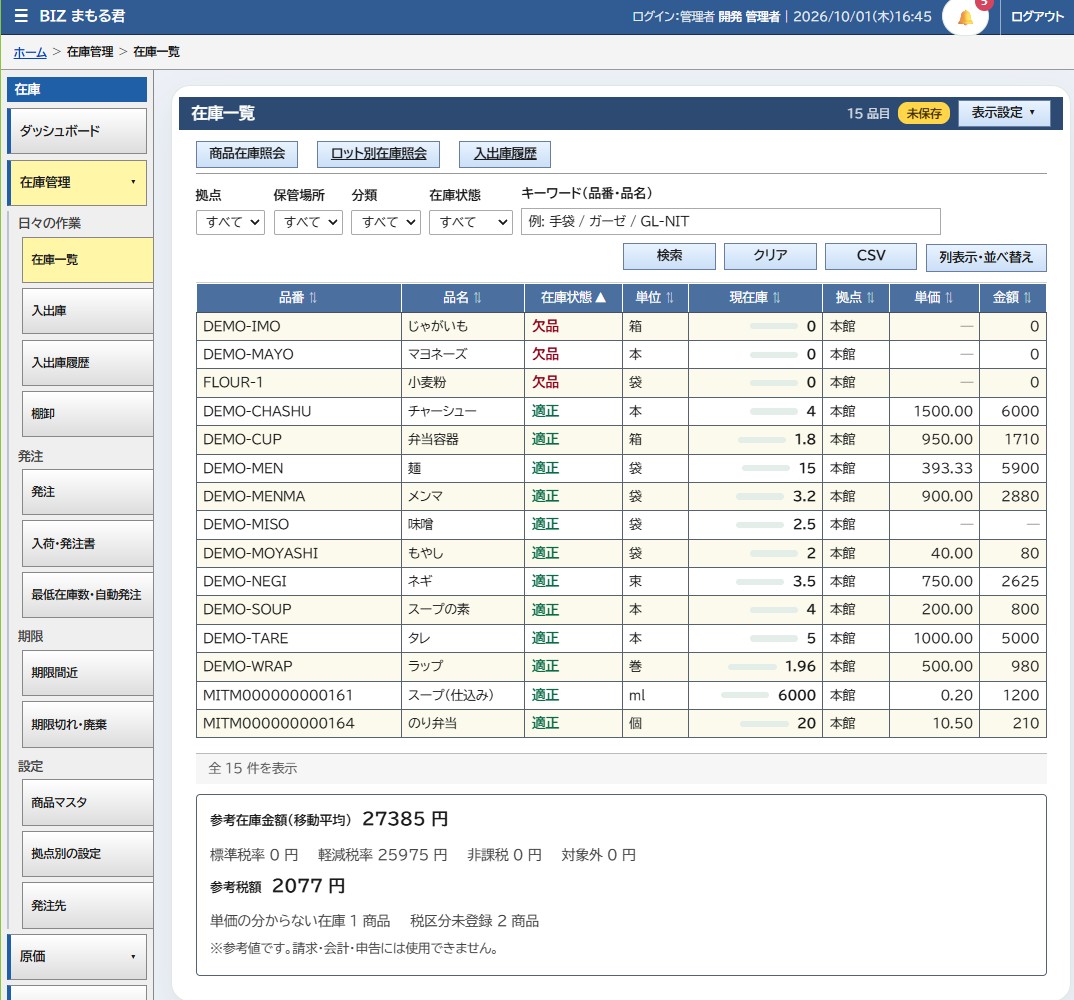Viewport: 1074px width, 1000px height.
Task: Open 棚卸 in the sidebar
Action: pos(87,414)
